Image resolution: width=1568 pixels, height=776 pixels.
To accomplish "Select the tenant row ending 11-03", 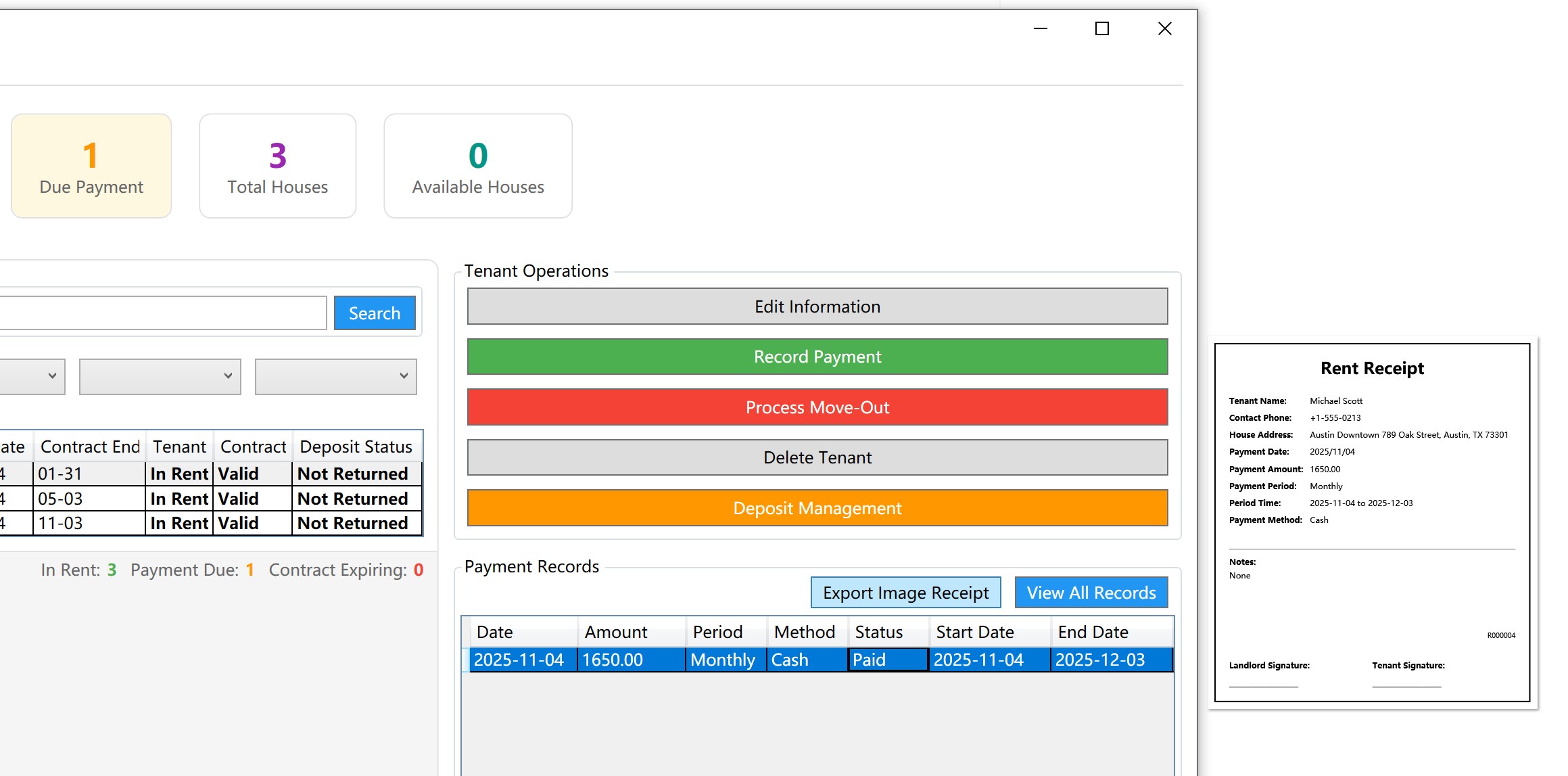I will coord(203,522).
